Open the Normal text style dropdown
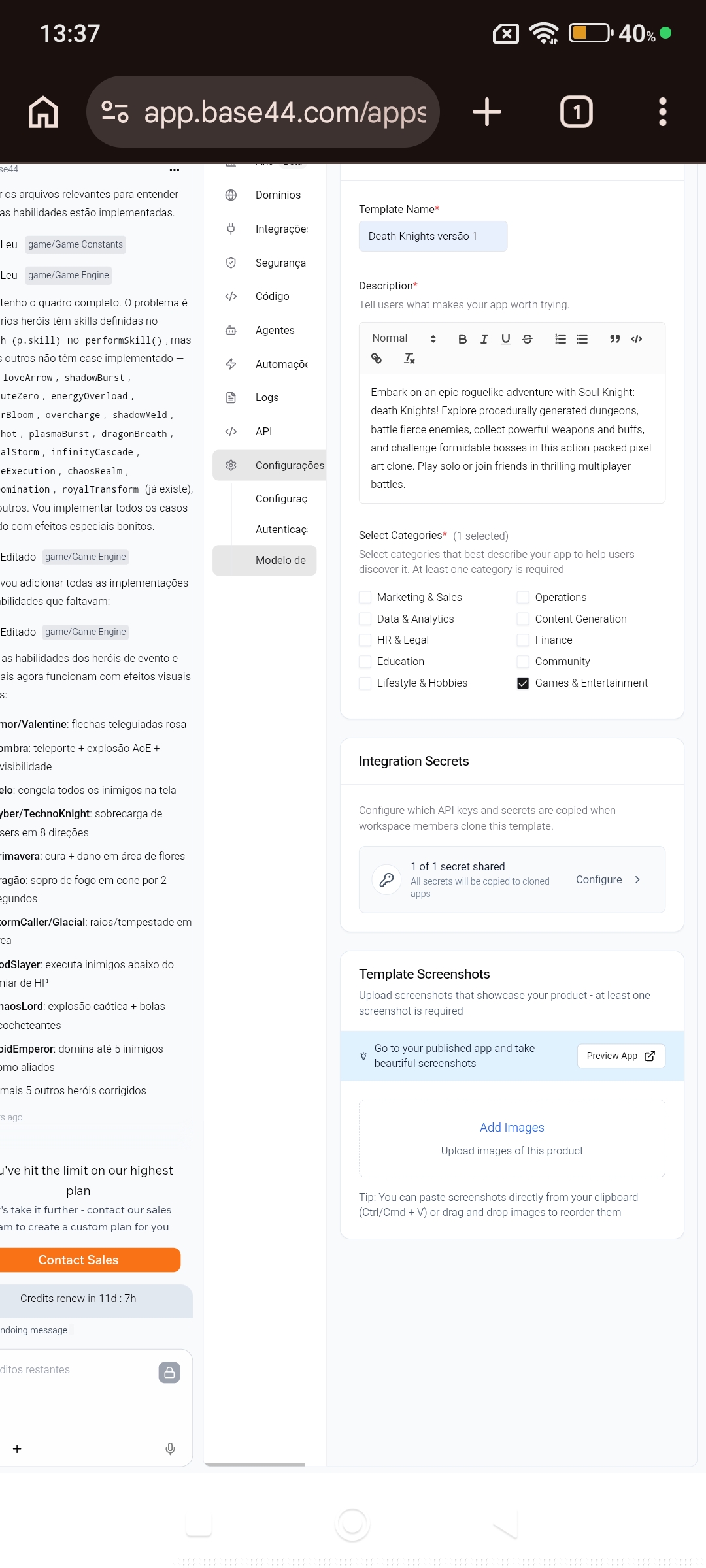The width and height of the screenshot is (706, 1568). coord(403,338)
